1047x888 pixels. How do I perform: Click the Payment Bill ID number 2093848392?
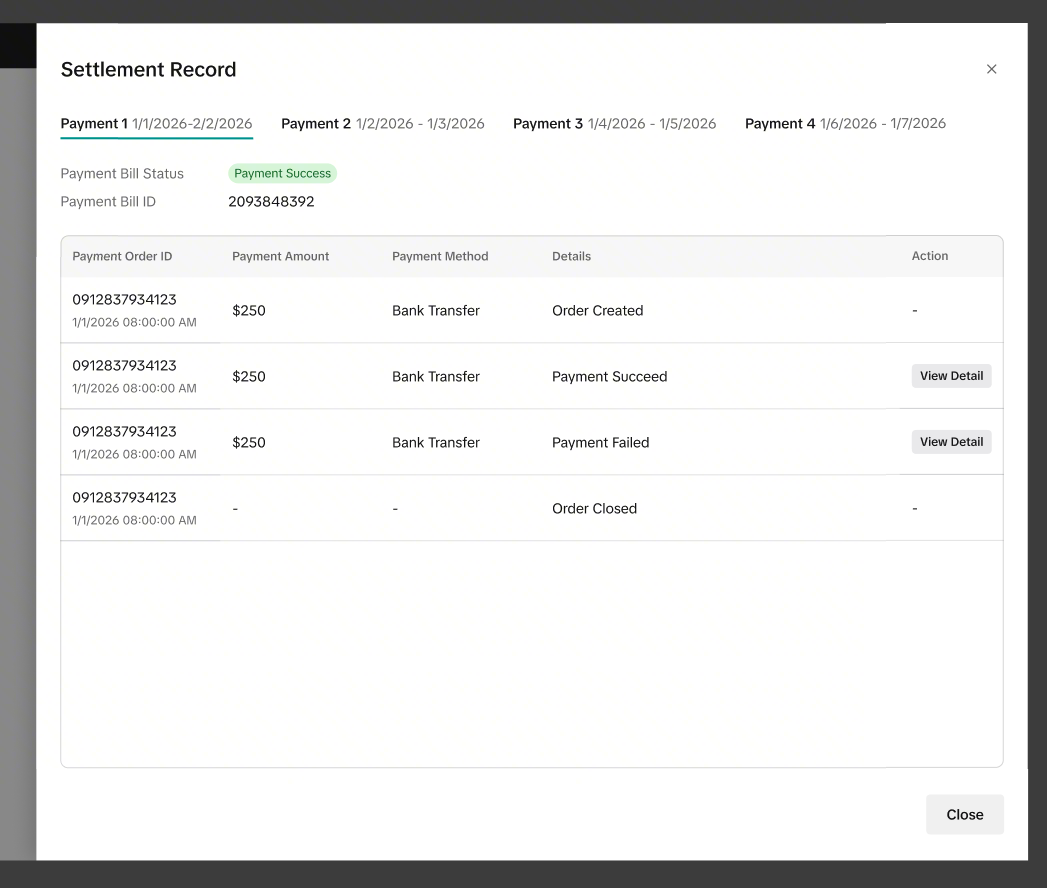271,202
